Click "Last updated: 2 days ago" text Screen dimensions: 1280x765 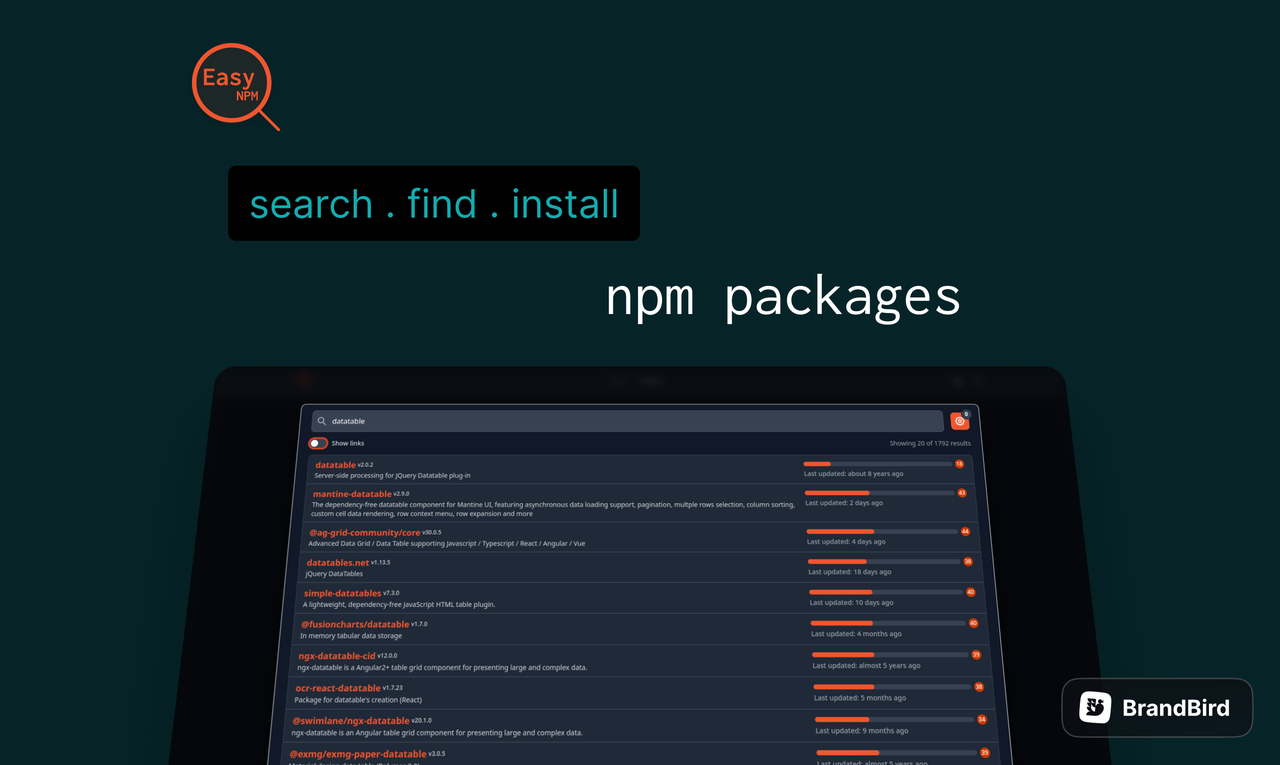click(844, 503)
